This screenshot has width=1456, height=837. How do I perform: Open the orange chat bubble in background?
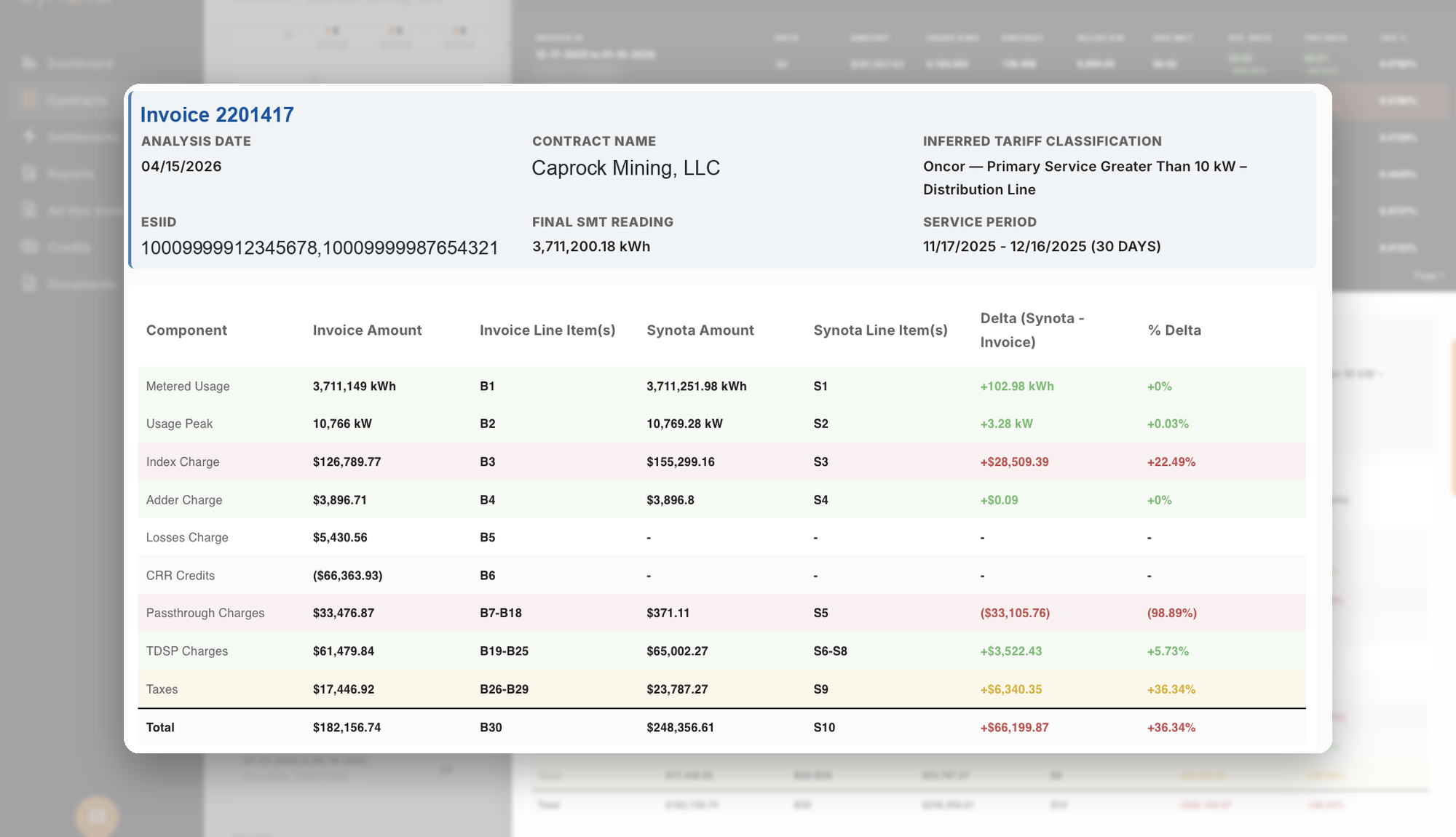(97, 817)
